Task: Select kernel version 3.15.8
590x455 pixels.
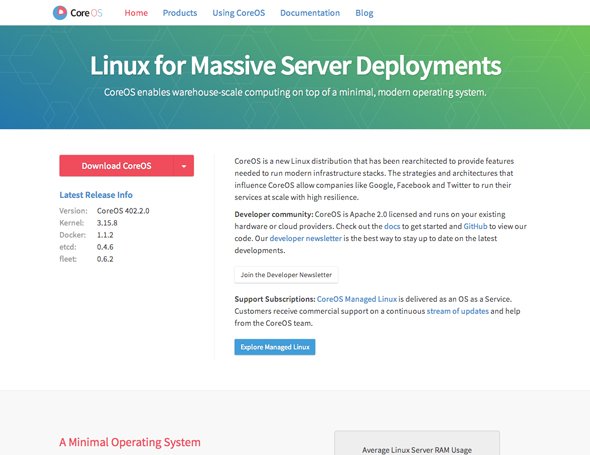Action: pyautogui.click(x=107, y=223)
